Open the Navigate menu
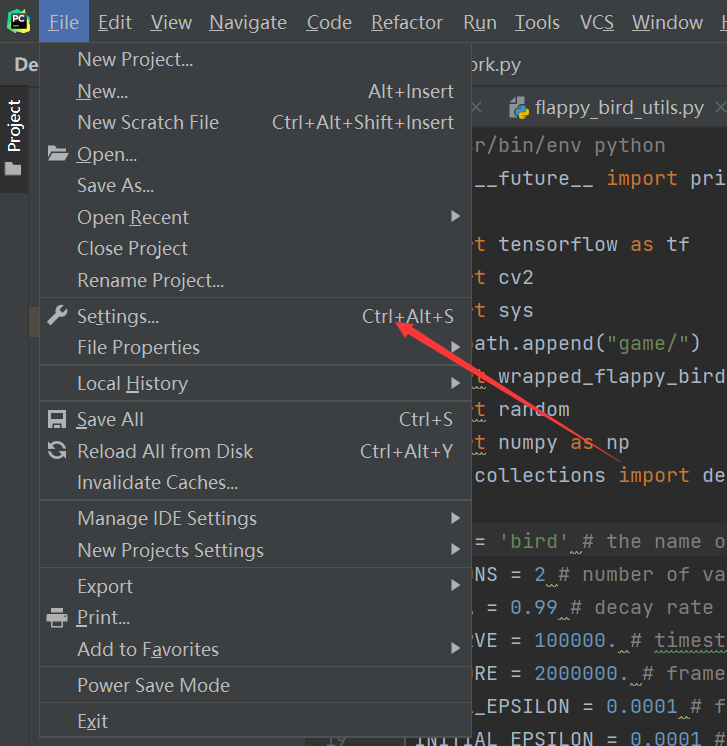The height and width of the screenshot is (746, 727). pyautogui.click(x=248, y=22)
